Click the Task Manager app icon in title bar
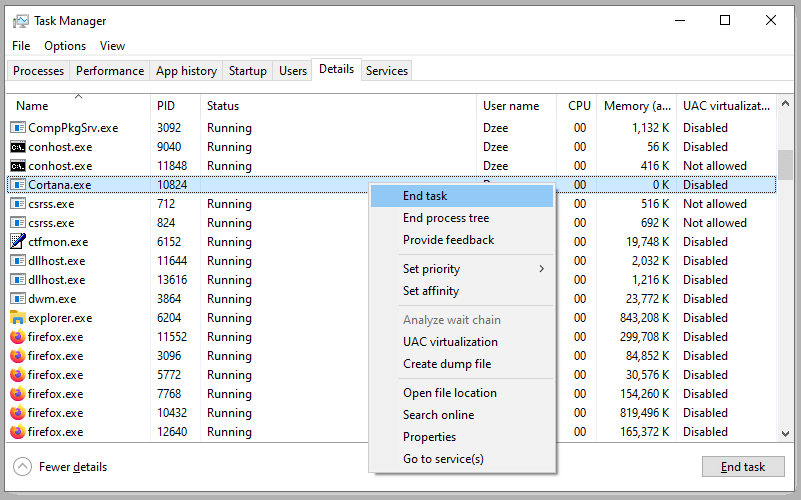801x500 pixels. [x=19, y=20]
